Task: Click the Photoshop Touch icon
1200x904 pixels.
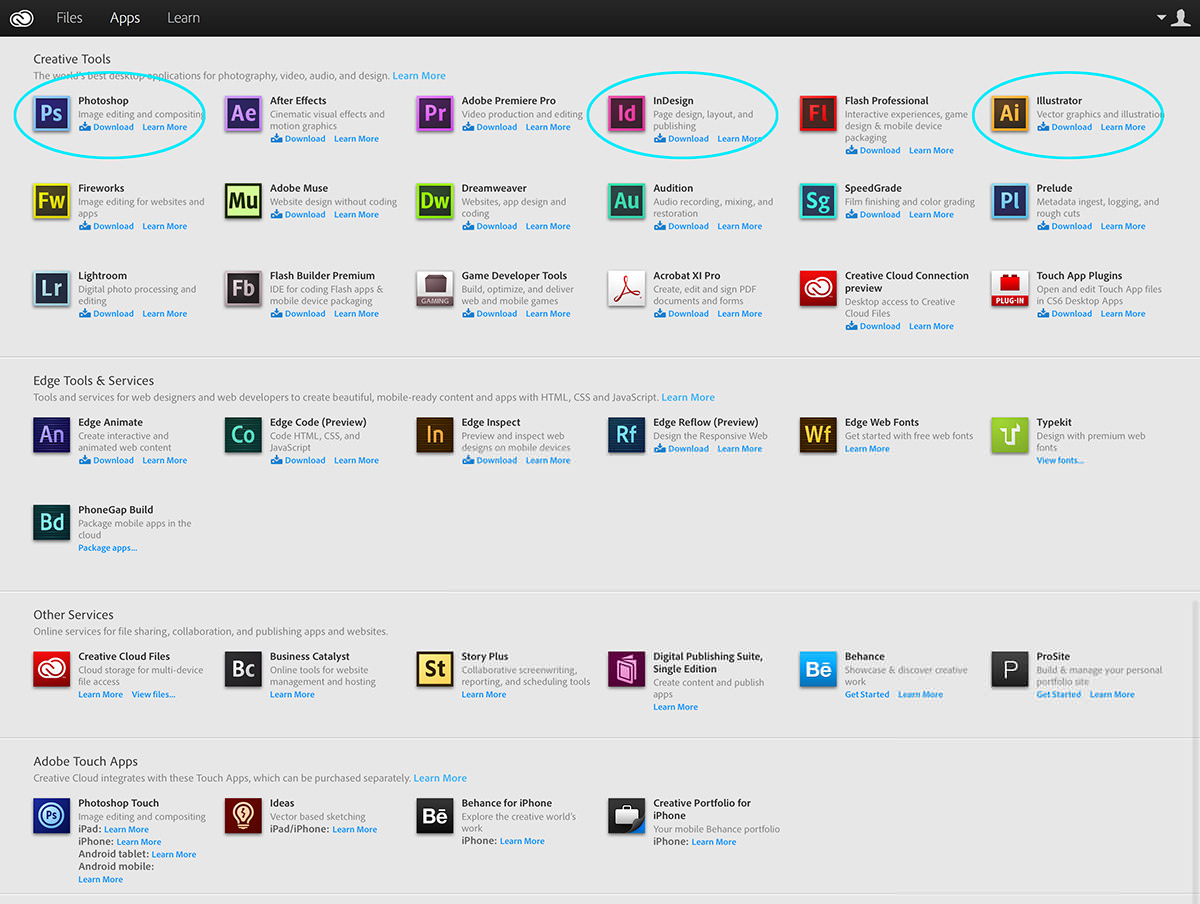Action: pyautogui.click(x=52, y=816)
